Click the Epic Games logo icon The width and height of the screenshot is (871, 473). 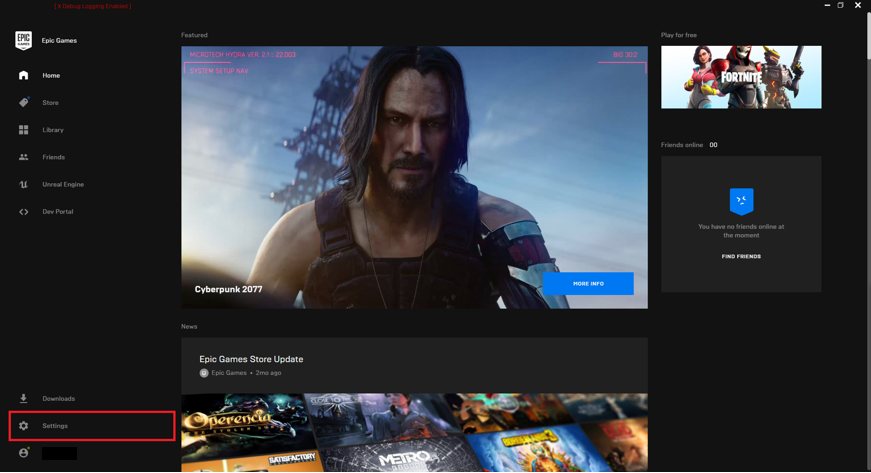click(23, 41)
